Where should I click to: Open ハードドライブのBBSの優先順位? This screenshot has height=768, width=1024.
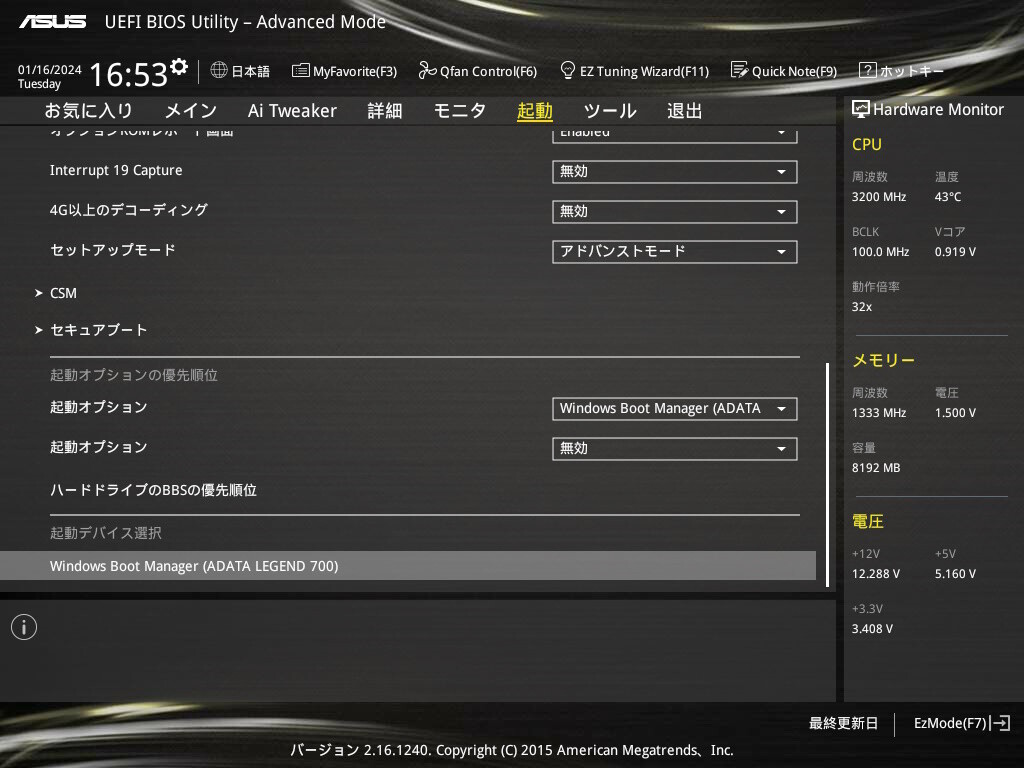coord(153,490)
